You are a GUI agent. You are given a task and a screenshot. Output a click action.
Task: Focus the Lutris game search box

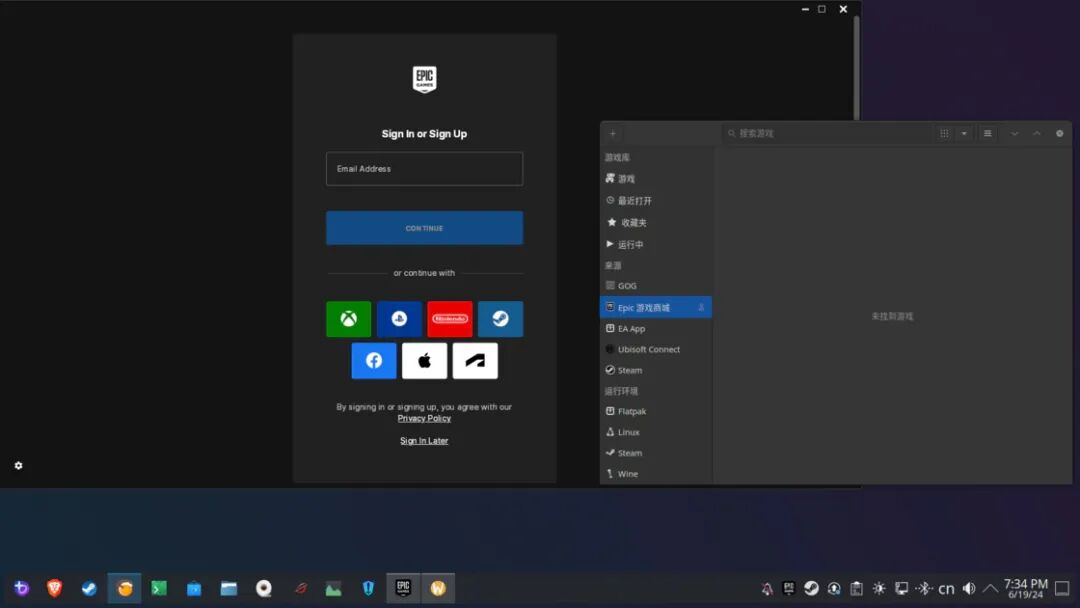pyautogui.click(x=825, y=134)
